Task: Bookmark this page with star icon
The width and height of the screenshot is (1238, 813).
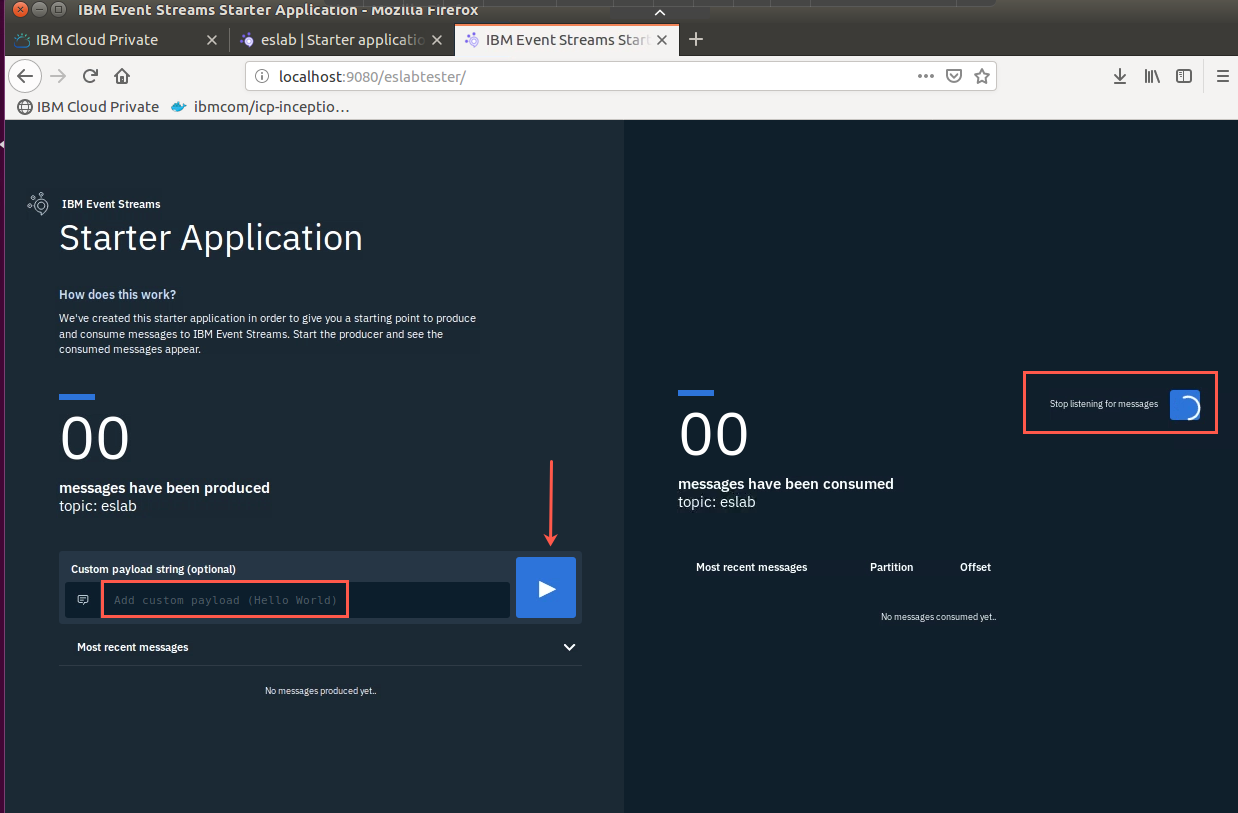Action: 982,76
